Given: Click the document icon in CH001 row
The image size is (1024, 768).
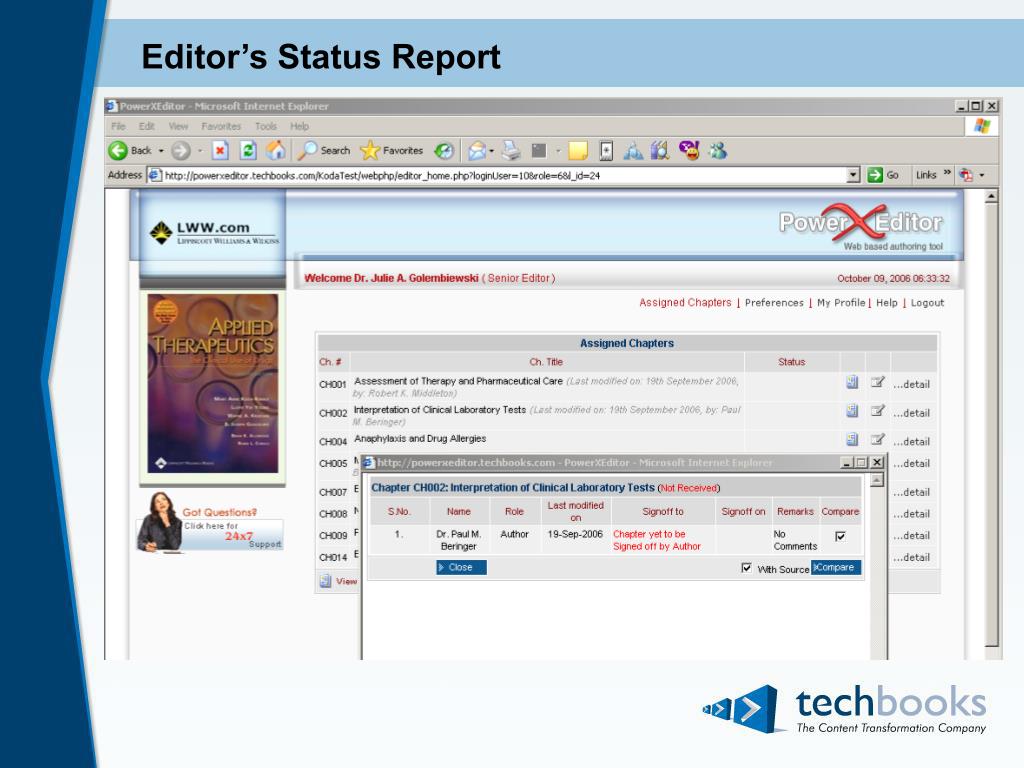Looking at the screenshot, I should pos(852,382).
